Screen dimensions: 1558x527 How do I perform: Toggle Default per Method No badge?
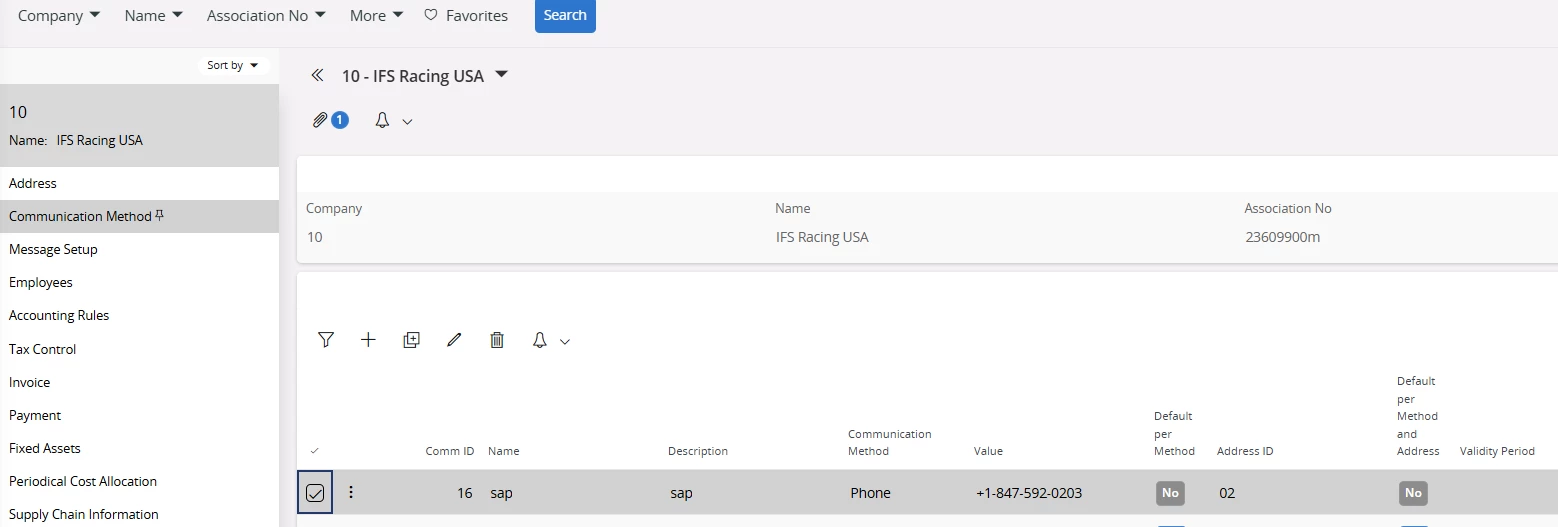[1170, 493]
